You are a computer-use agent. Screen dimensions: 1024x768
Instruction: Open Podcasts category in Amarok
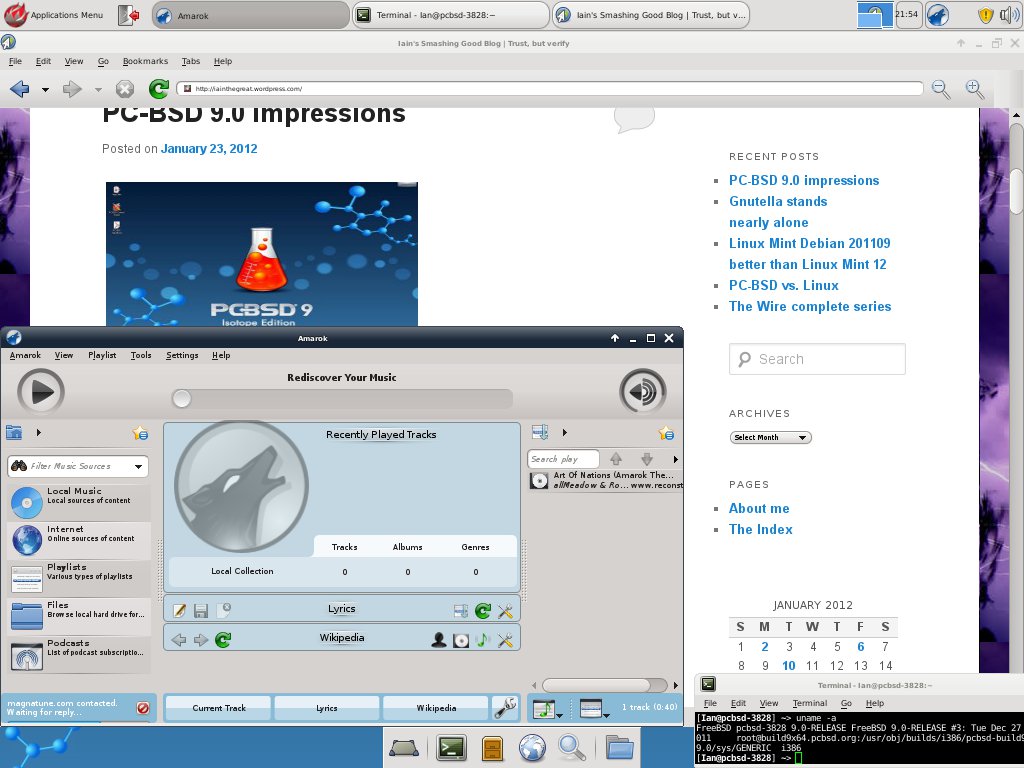tap(79, 654)
